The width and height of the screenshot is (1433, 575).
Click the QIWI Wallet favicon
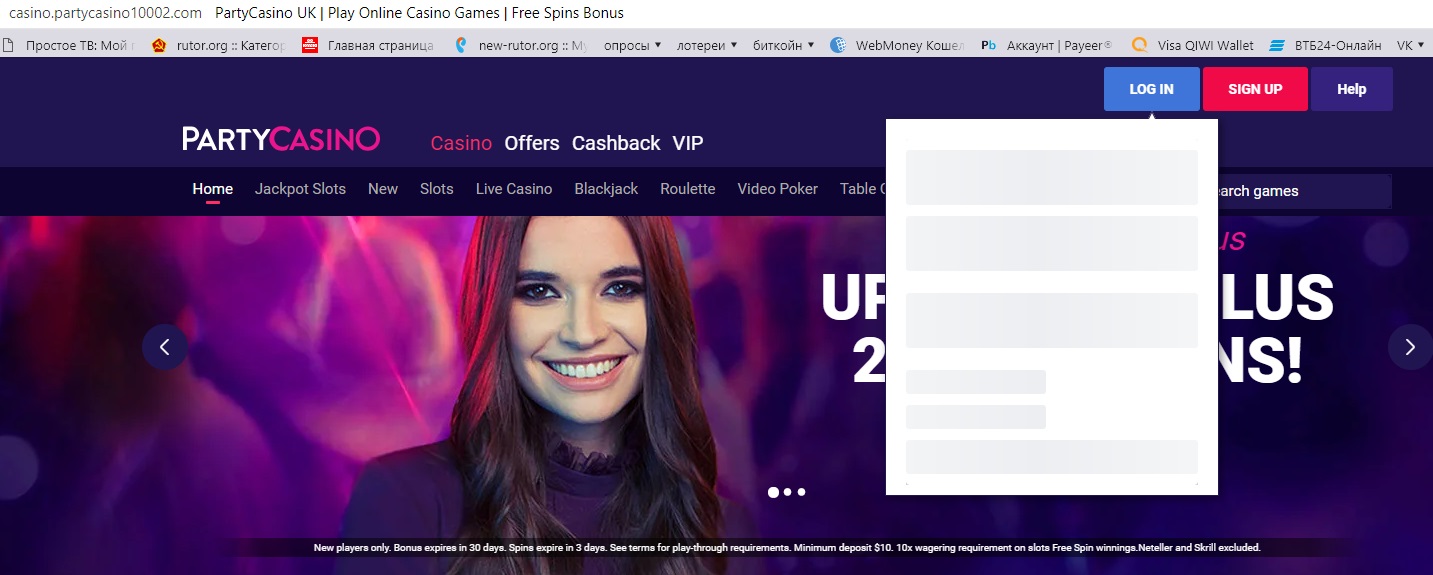pyautogui.click(x=1139, y=45)
